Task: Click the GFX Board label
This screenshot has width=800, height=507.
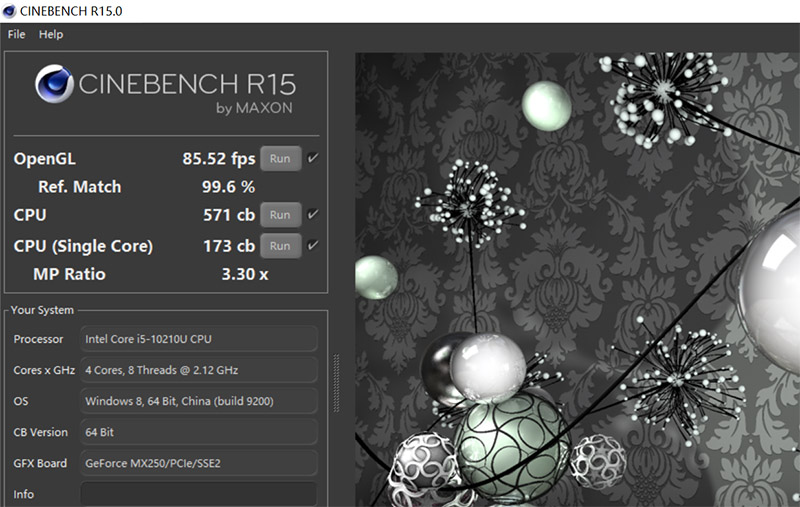Action: (x=40, y=463)
